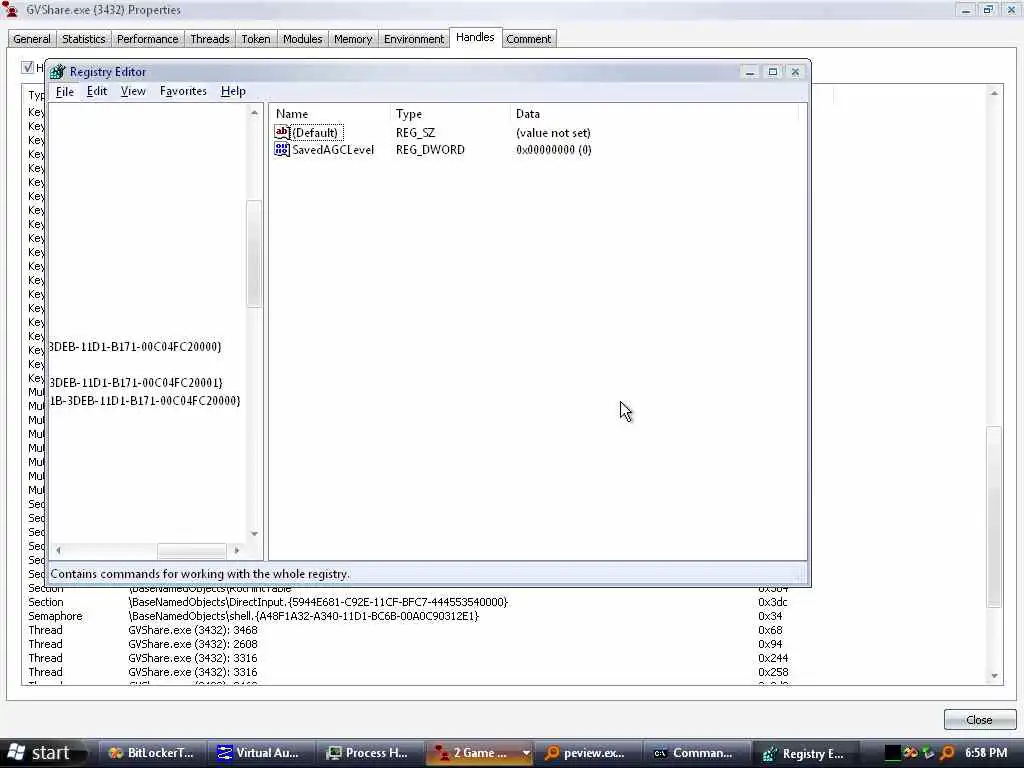Open the Favorites menu in Registry Editor
This screenshot has height=768, width=1024.
[183, 91]
